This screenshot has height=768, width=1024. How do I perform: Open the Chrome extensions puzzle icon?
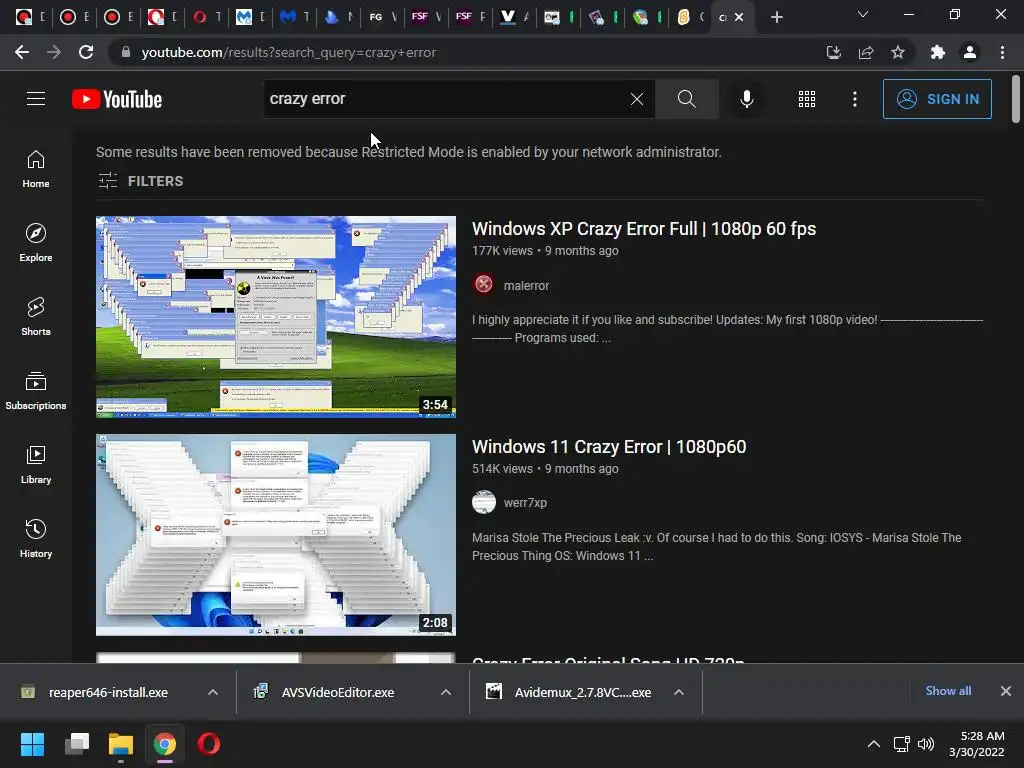[x=938, y=52]
